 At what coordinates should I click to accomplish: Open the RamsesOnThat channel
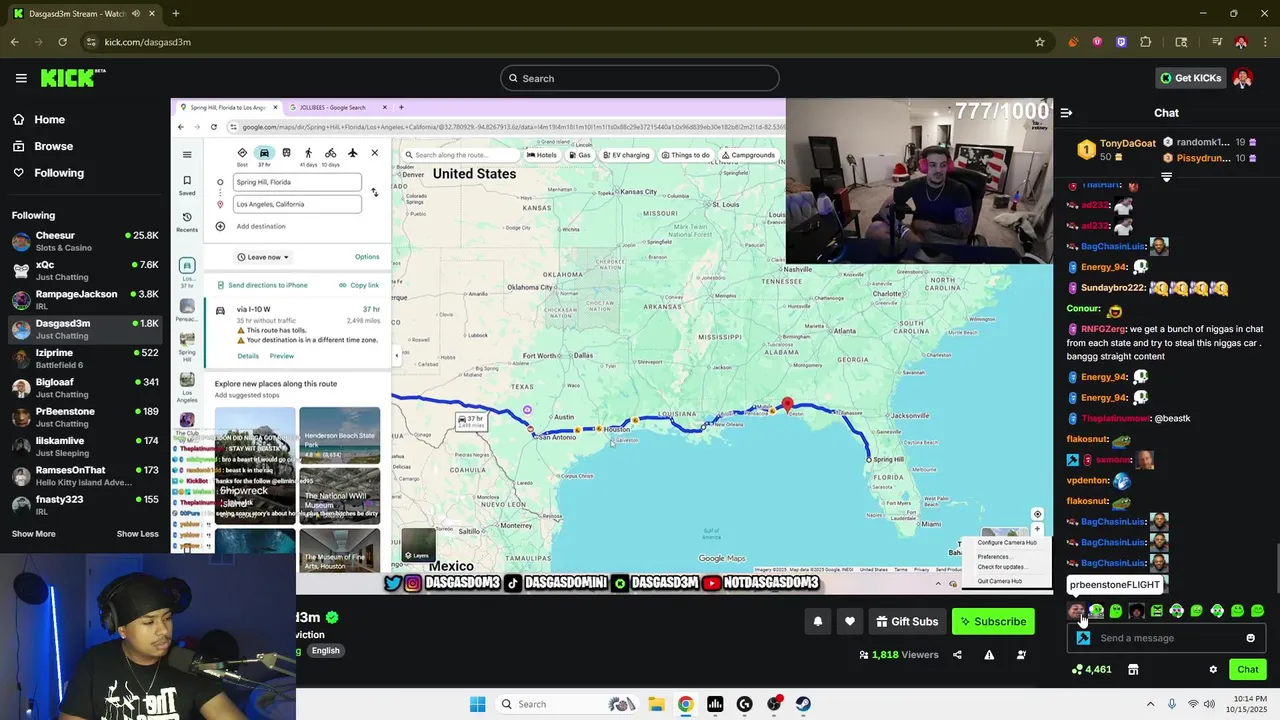(x=85, y=475)
